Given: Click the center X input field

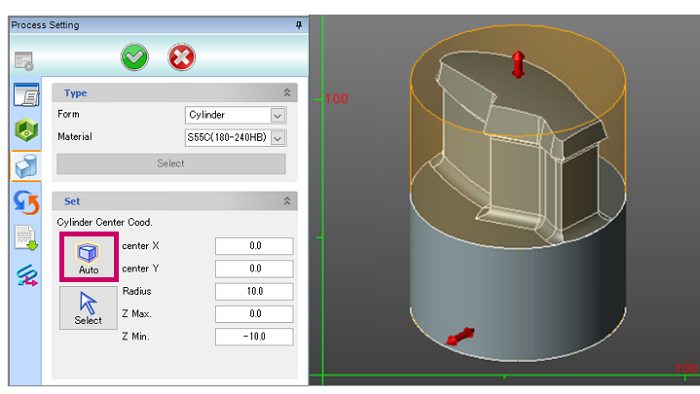Looking at the screenshot, I should [254, 246].
